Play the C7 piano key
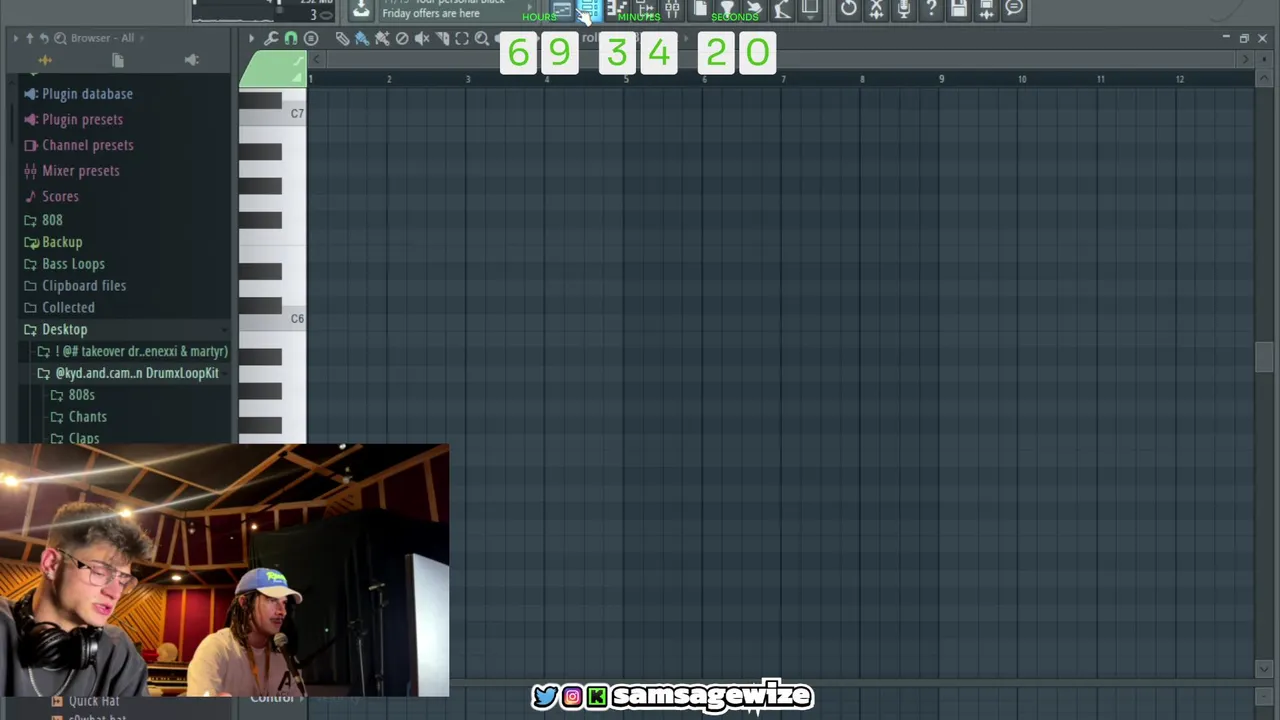Image resolution: width=1280 pixels, height=720 pixels. tap(273, 115)
